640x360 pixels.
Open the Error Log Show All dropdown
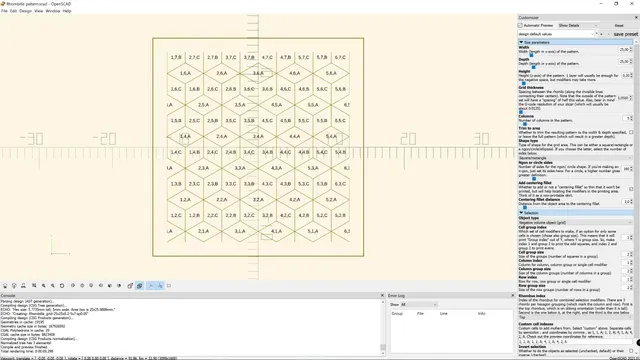(419, 304)
